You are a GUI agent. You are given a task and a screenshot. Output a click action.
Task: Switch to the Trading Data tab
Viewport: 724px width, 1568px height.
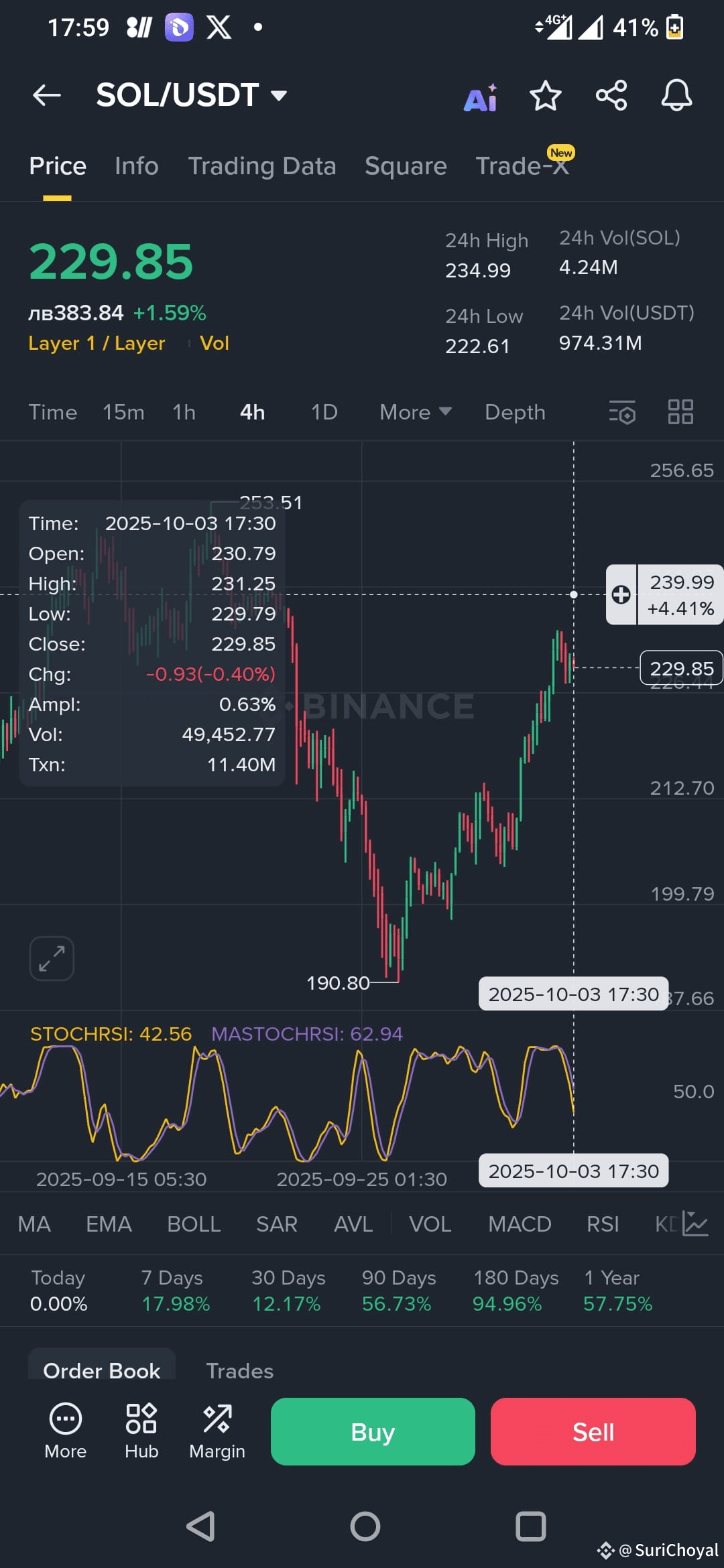pos(262,166)
